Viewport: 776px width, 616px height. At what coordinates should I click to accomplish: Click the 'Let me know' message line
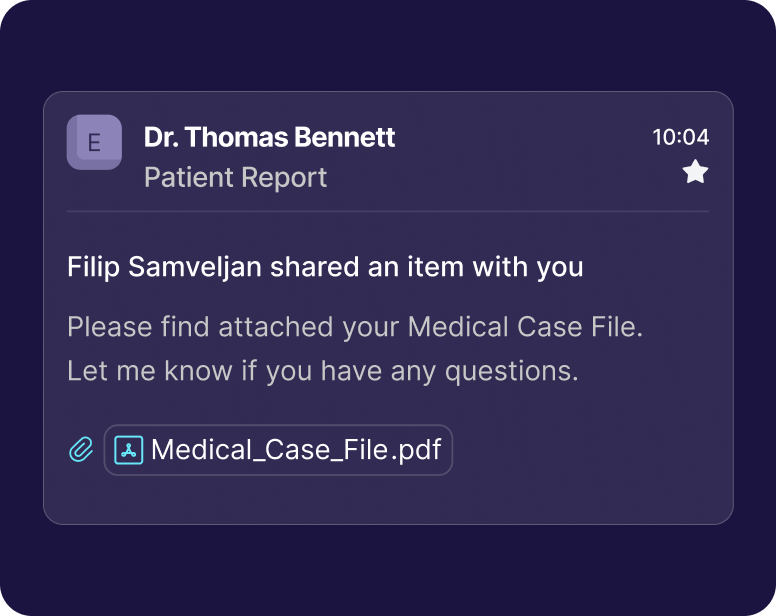click(x=323, y=371)
